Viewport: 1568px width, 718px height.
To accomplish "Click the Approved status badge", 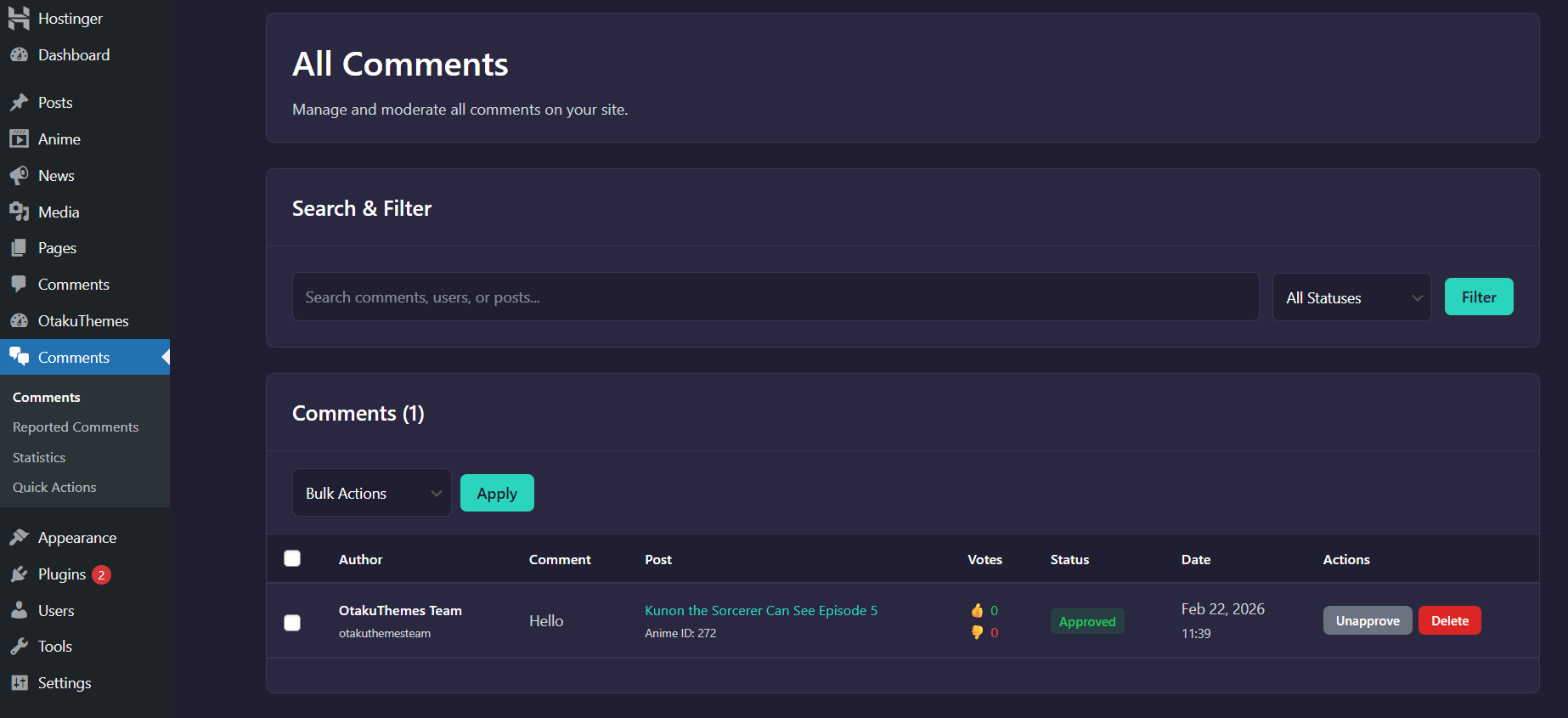I will point(1087,621).
